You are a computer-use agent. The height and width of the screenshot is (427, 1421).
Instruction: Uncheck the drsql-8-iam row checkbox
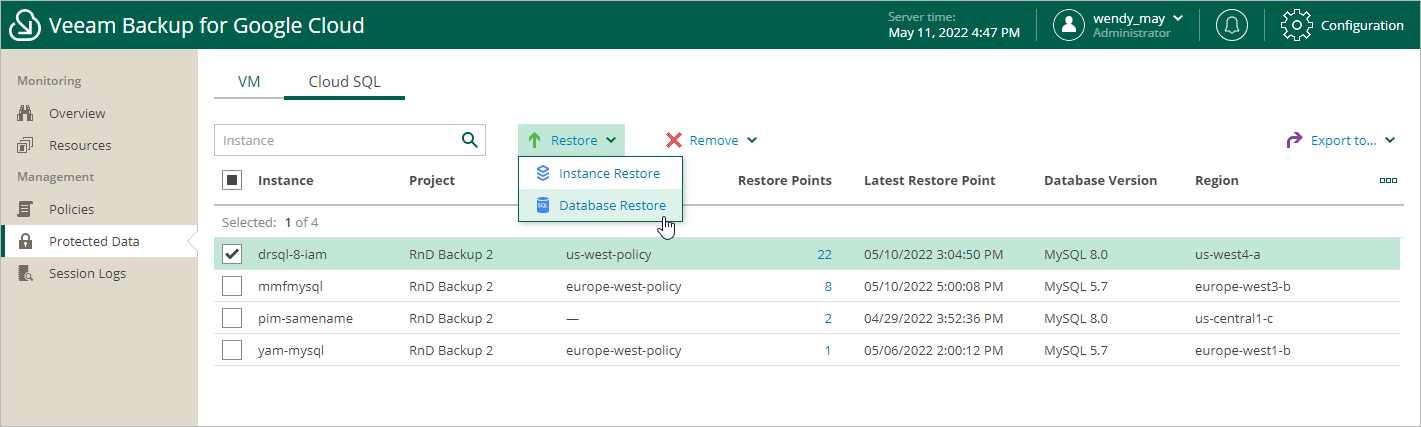(x=231, y=254)
